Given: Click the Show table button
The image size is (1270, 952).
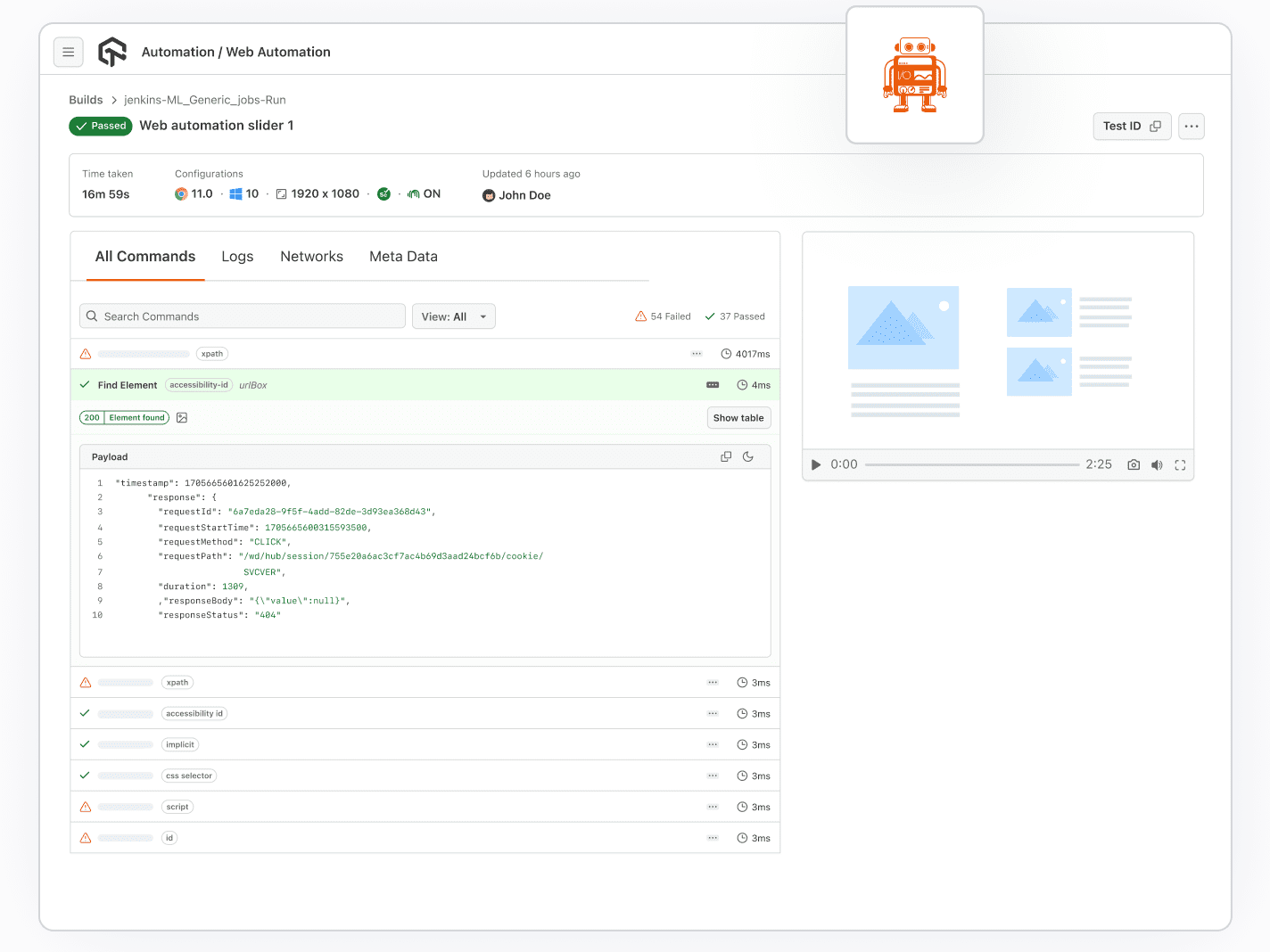Looking at the screenshot, I should pyautogui.click(x=738, y=417).
